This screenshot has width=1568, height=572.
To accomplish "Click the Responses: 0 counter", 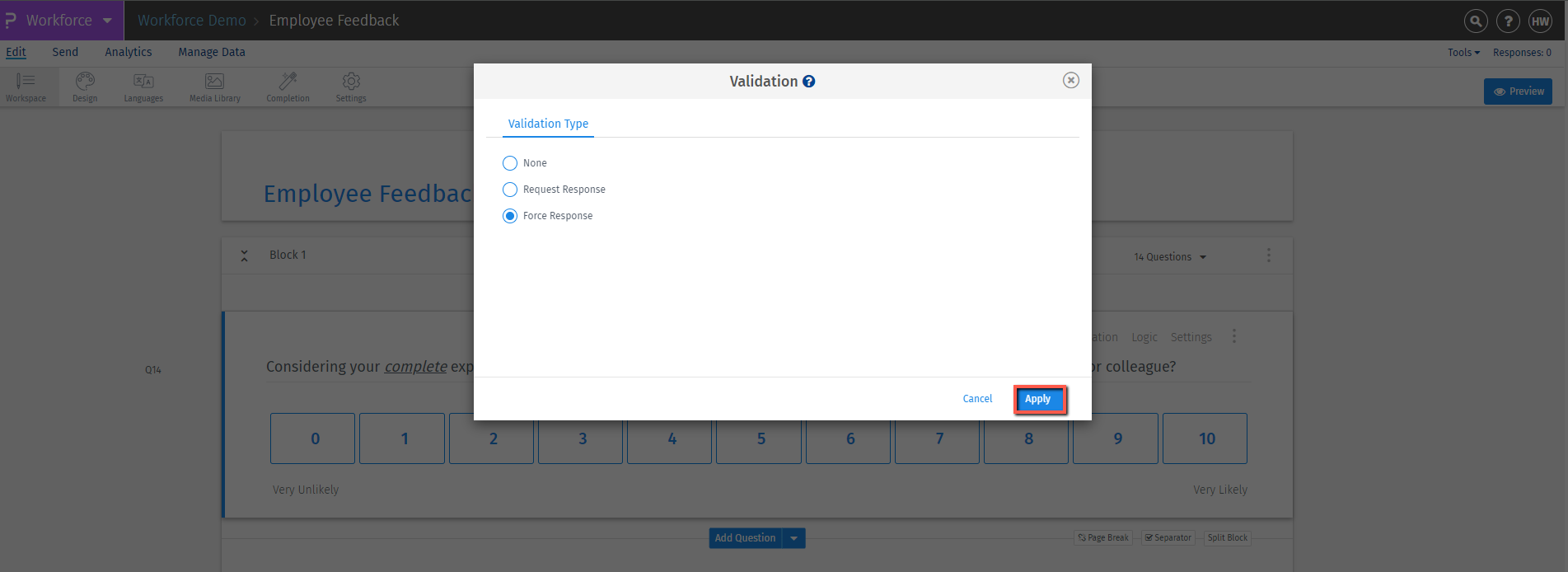I will 1522,52.
